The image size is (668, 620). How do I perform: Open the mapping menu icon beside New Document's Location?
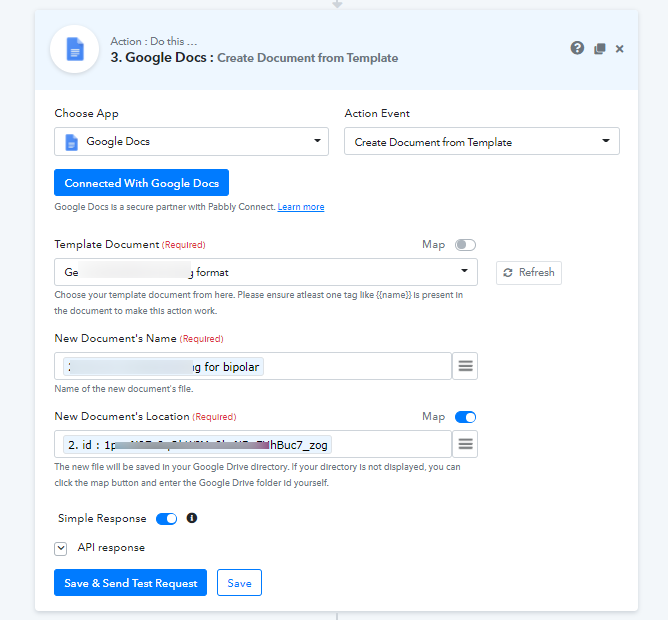pyautogui.click(x=465, y=444)
